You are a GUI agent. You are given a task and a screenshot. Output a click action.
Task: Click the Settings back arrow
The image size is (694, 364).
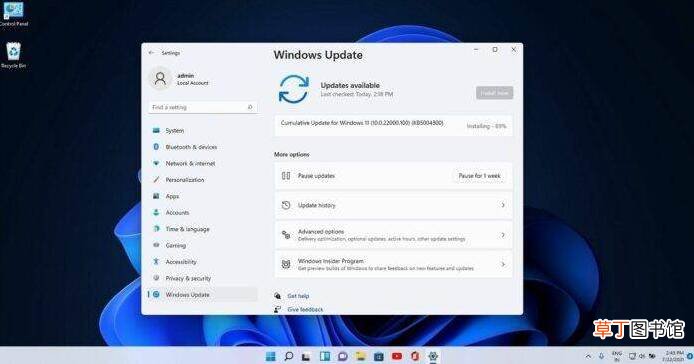point(151,53)
